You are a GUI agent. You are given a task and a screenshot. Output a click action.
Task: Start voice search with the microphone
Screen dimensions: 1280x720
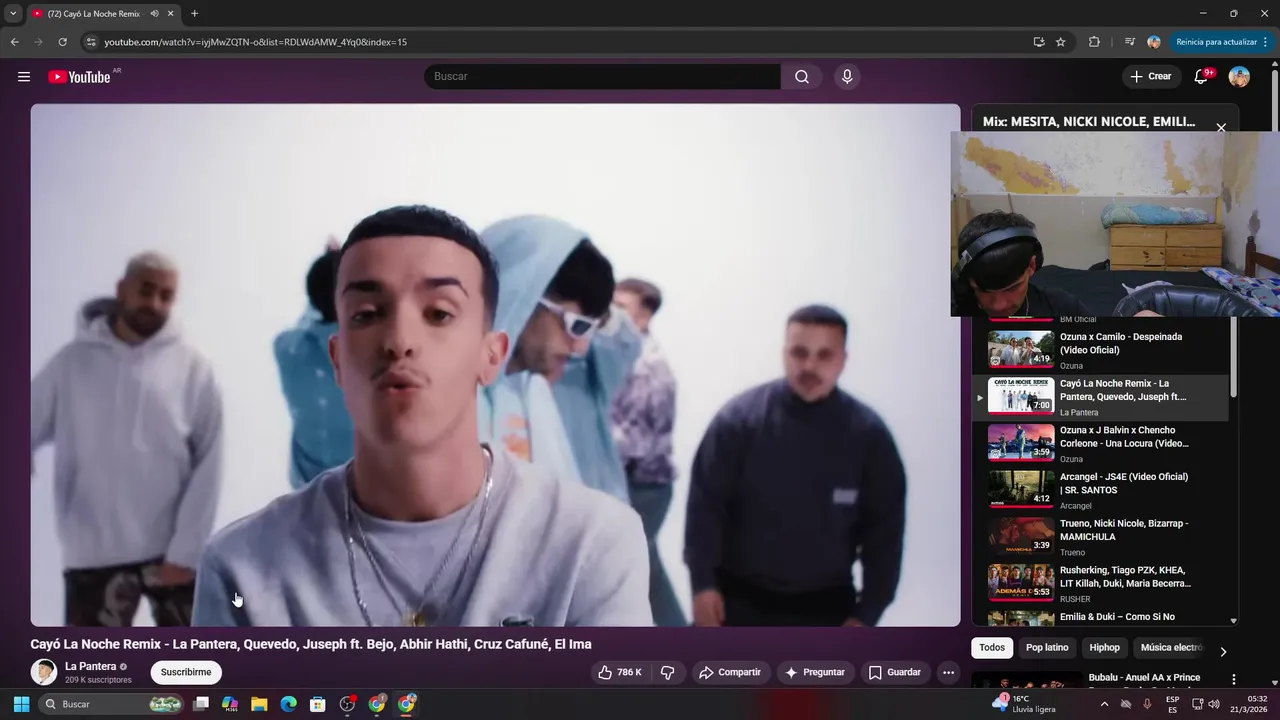pyautogui.click(x=847, y=77)
